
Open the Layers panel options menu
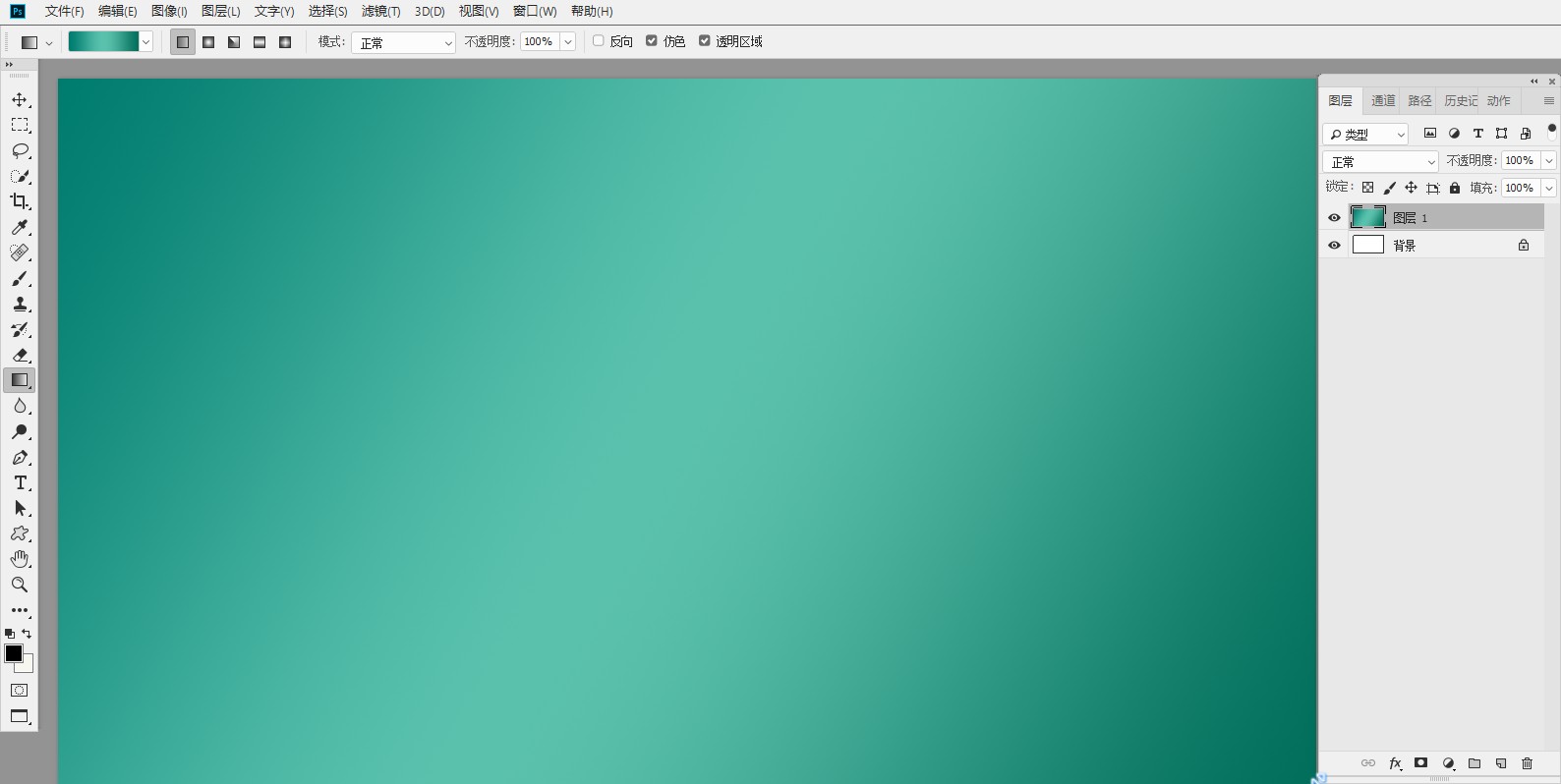click(x=1549, y=101)
